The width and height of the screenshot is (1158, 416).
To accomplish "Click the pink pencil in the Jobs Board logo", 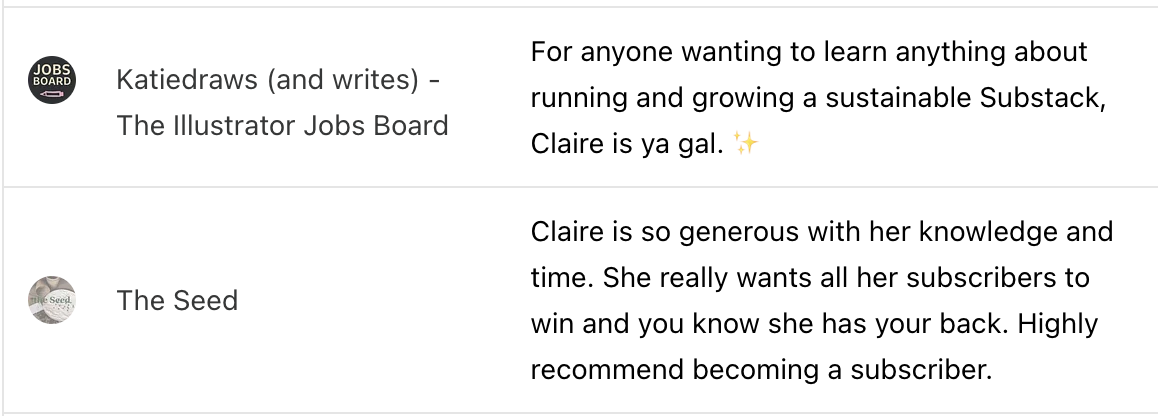I will click(52, 93).
